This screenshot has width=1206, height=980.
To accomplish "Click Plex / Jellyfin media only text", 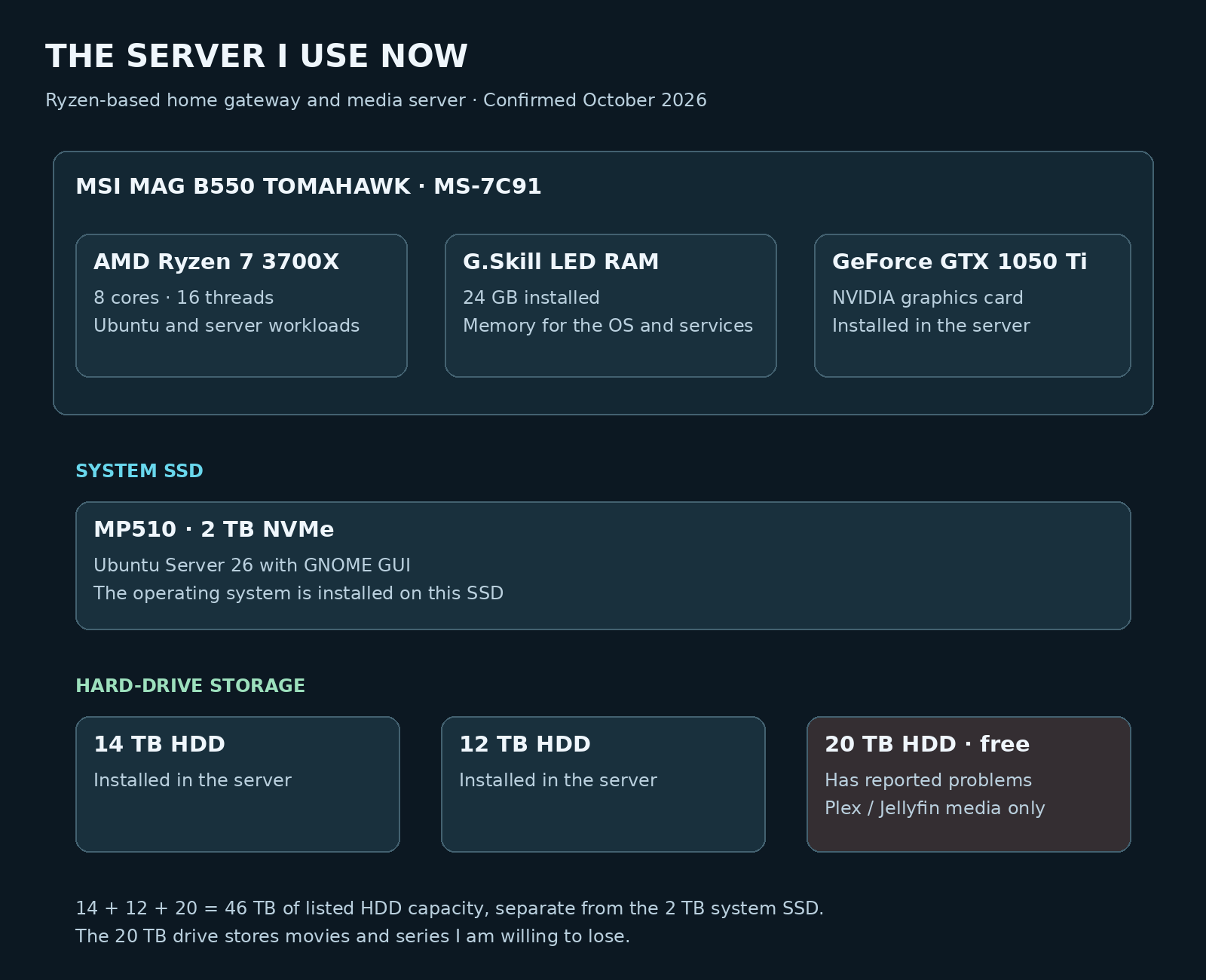I will tap(935, 808).
